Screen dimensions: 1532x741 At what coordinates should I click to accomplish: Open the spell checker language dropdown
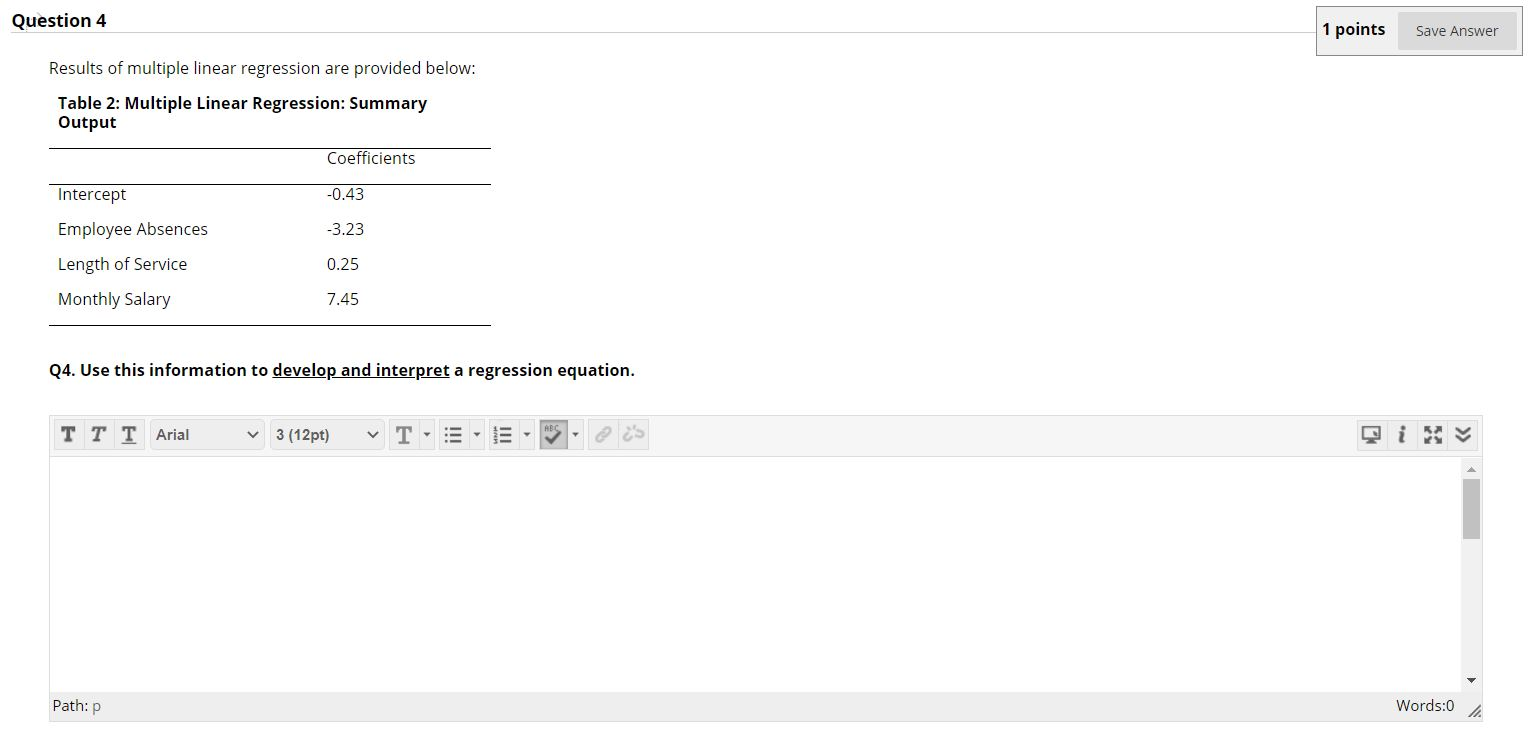[x=575, y=434]
